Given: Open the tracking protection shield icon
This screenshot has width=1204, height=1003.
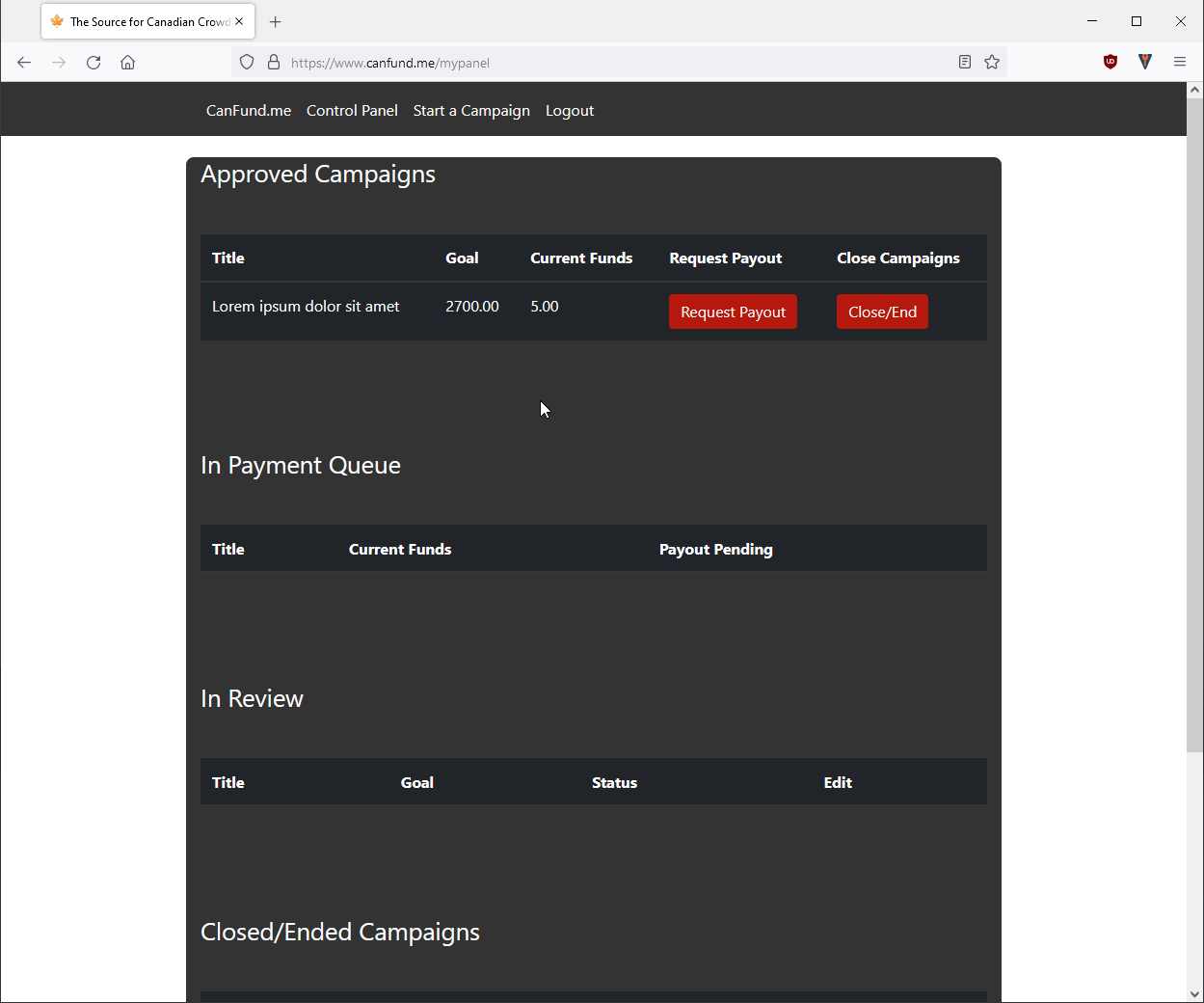Looking at the screenshot, I should [x=247, y=63].
